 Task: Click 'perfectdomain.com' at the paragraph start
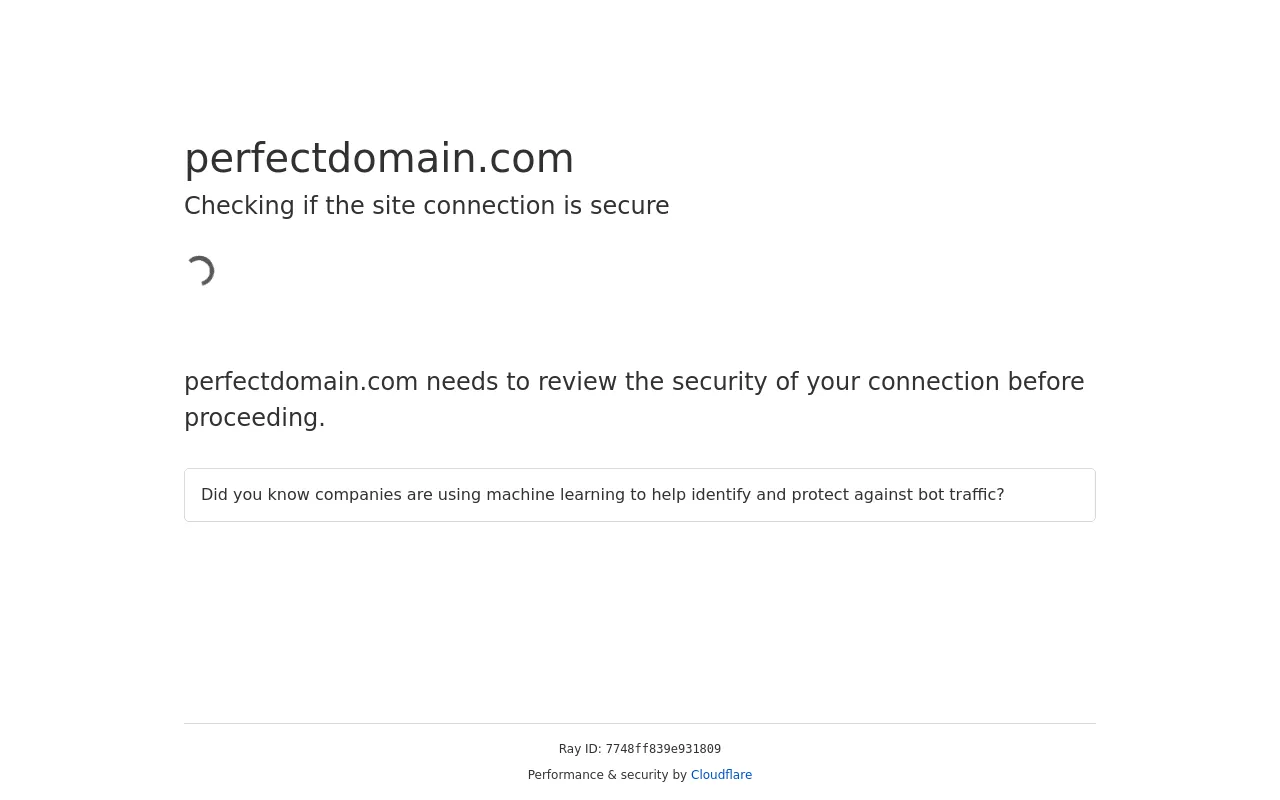coord(301,382)
